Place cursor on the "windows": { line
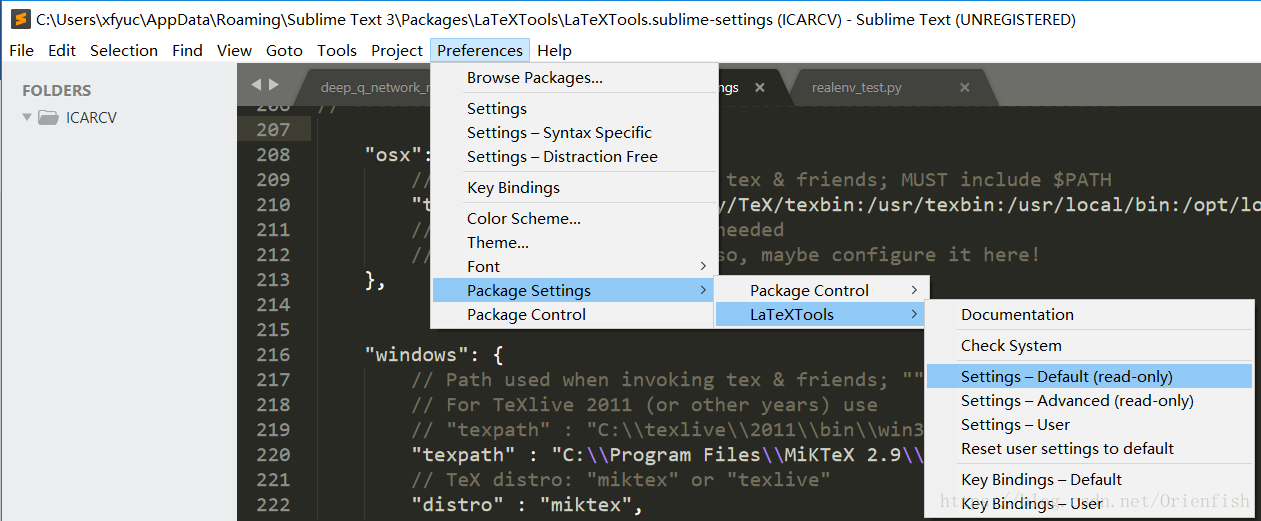The width and height of the screenshot is (1261, 521). [x=434, y=354]
